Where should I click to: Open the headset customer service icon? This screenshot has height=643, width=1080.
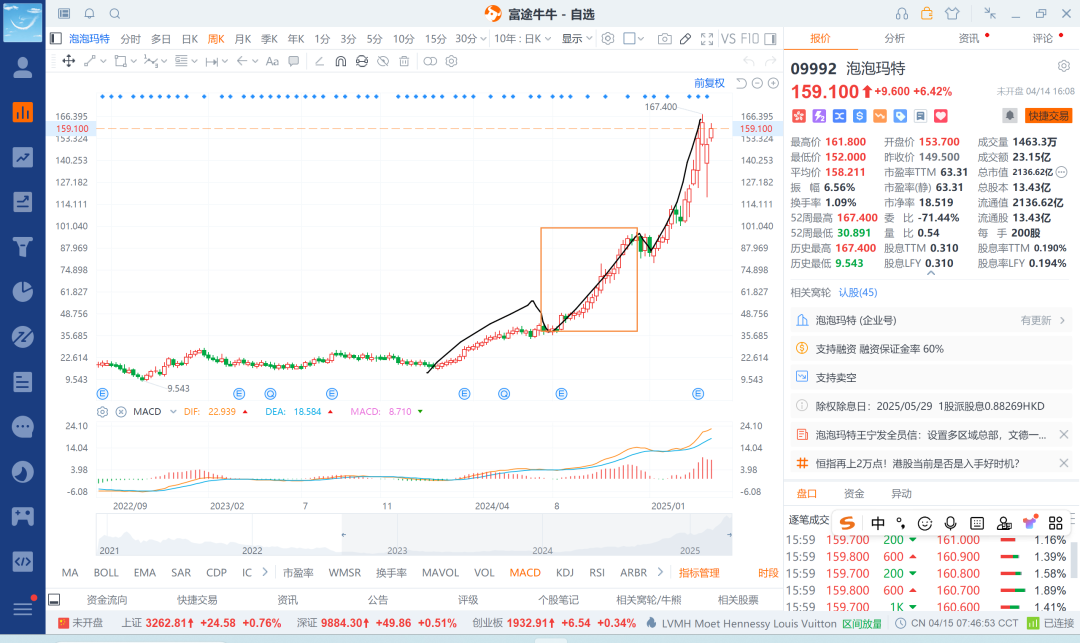[902, 14]
